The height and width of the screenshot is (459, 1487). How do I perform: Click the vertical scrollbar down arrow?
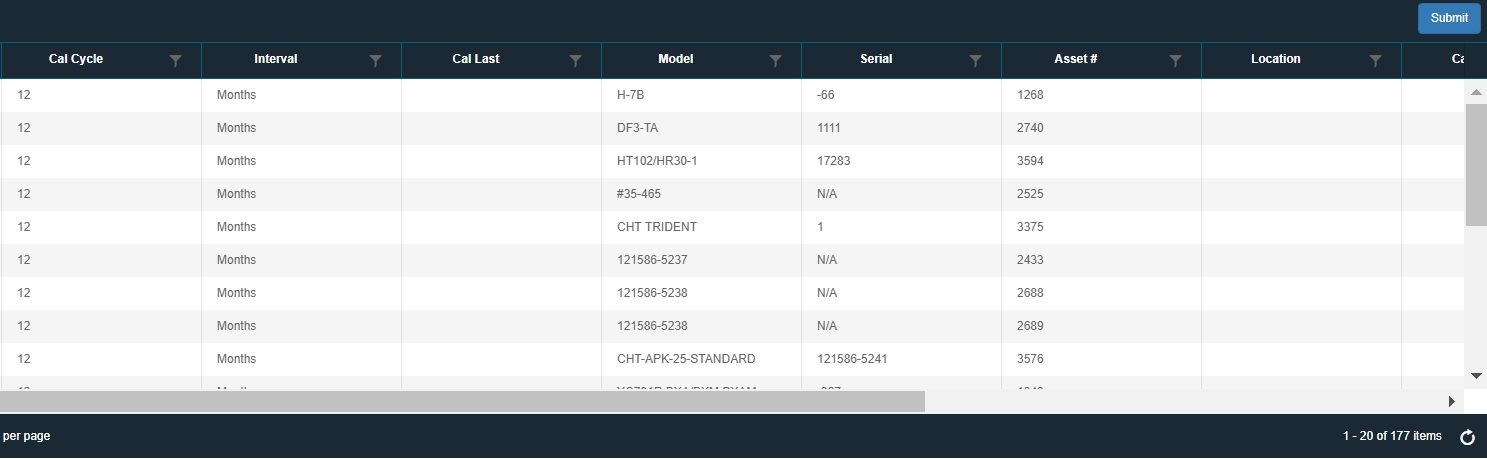[x=1475, y=375]
